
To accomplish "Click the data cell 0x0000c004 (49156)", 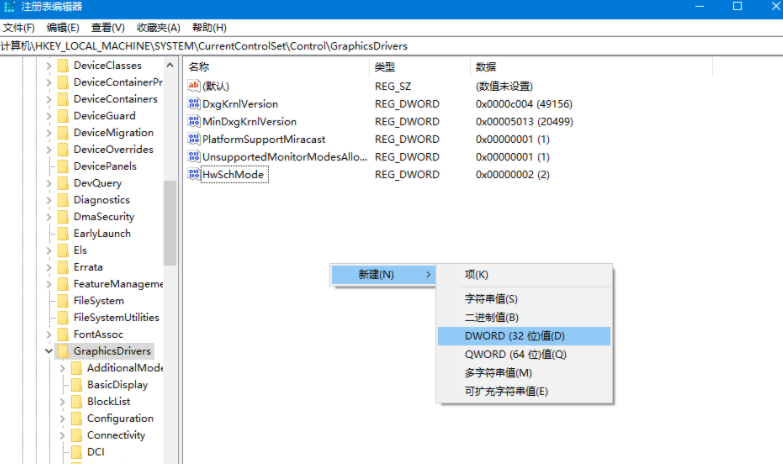I will [524, 104].
